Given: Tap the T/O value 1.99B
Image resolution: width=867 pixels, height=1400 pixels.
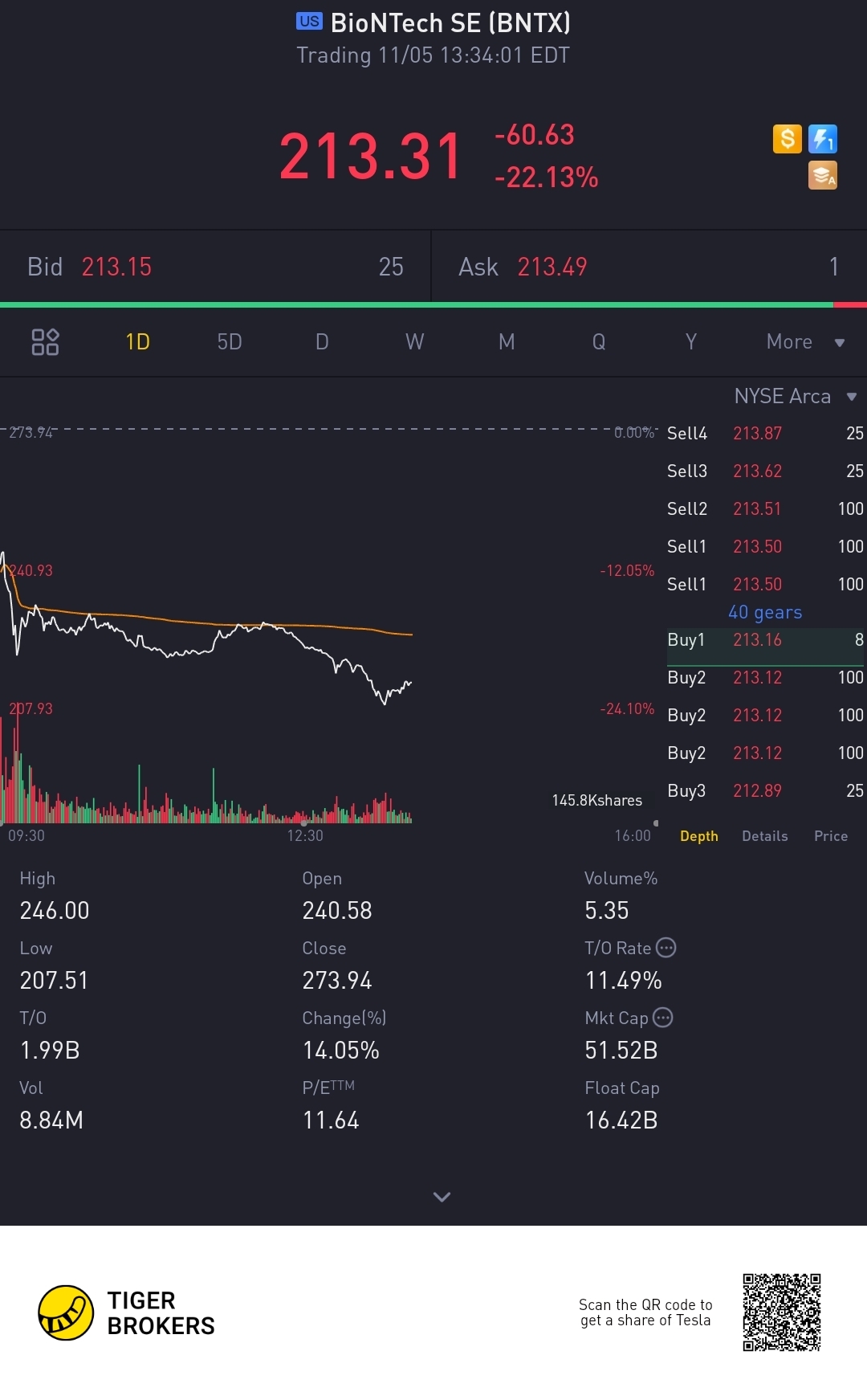Looking at the screenshot, I should [50, 1051].
